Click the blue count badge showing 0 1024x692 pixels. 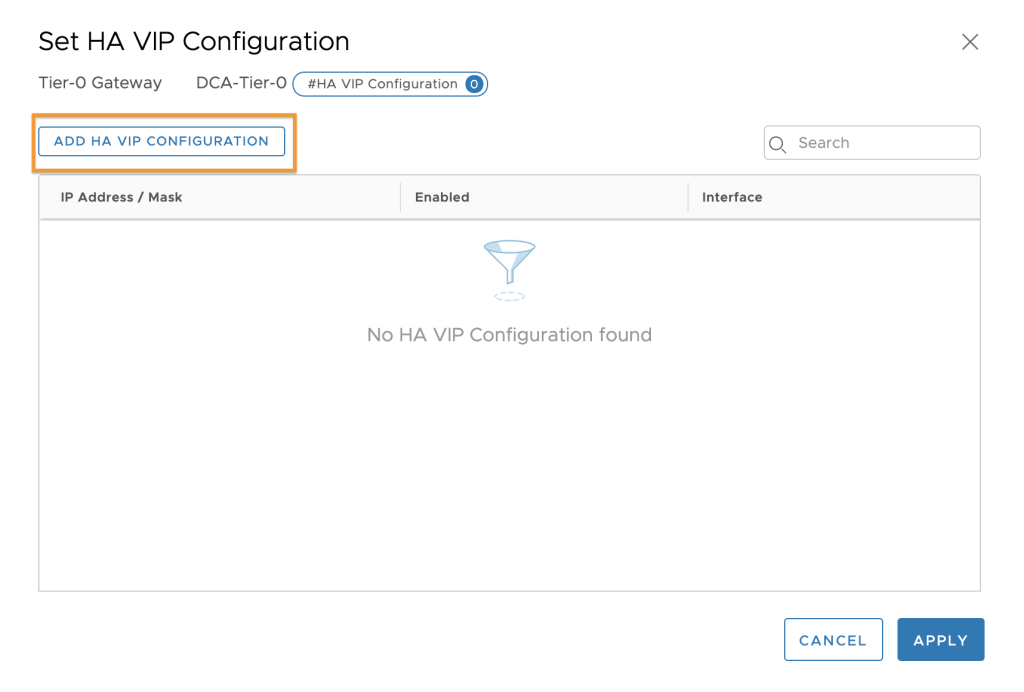coord(474,84)
